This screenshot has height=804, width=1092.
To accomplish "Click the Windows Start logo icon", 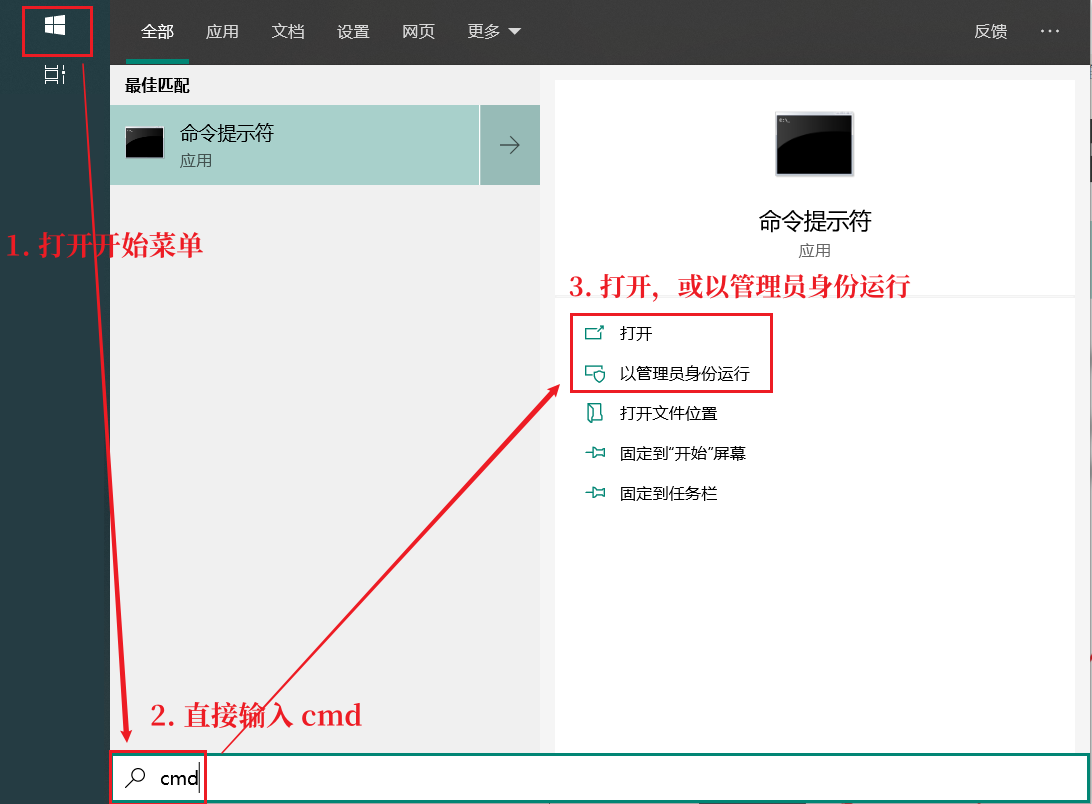I will pos(55,26).
